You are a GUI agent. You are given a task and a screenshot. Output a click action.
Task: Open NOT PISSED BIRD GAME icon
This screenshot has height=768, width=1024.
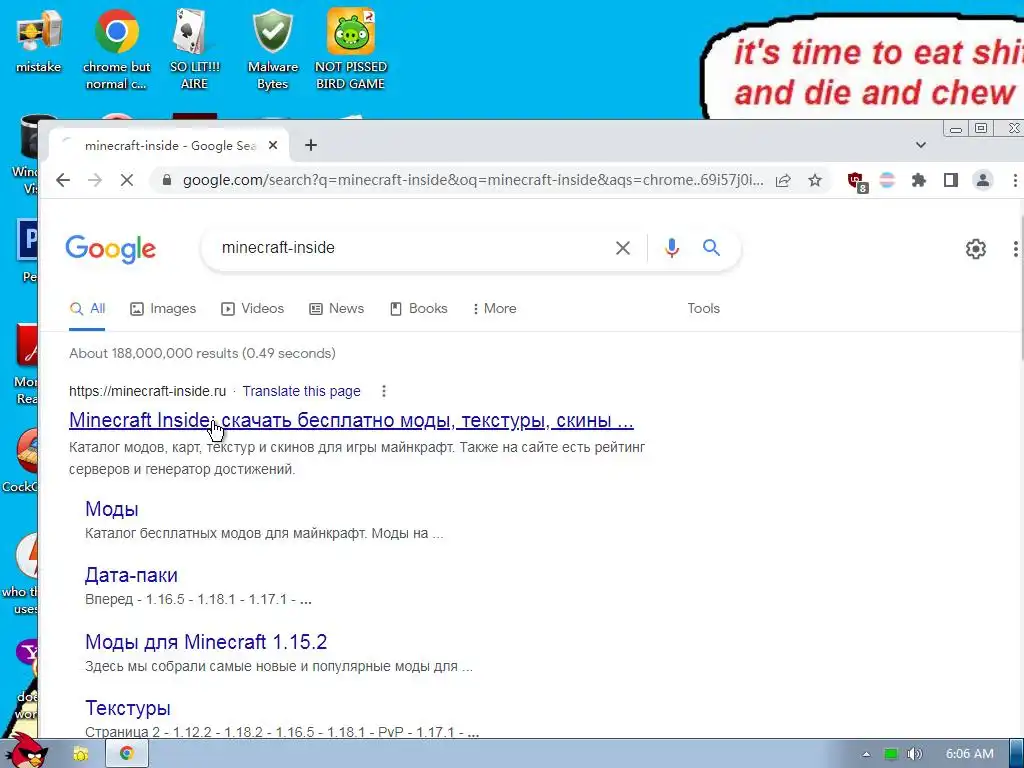tap(351, 50)
